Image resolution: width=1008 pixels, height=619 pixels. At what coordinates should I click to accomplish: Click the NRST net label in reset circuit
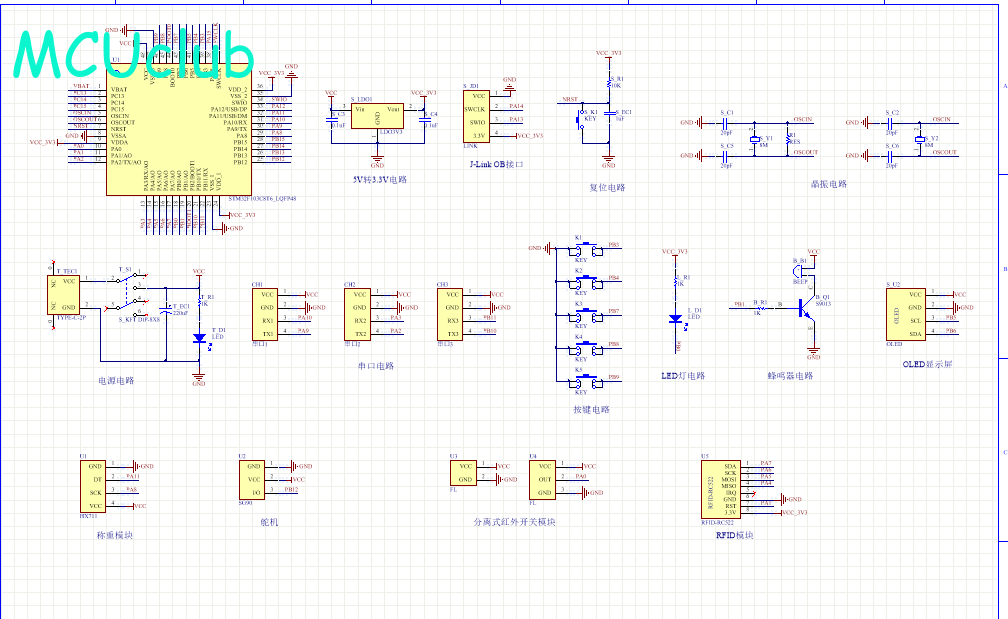(x=570, y=100)
